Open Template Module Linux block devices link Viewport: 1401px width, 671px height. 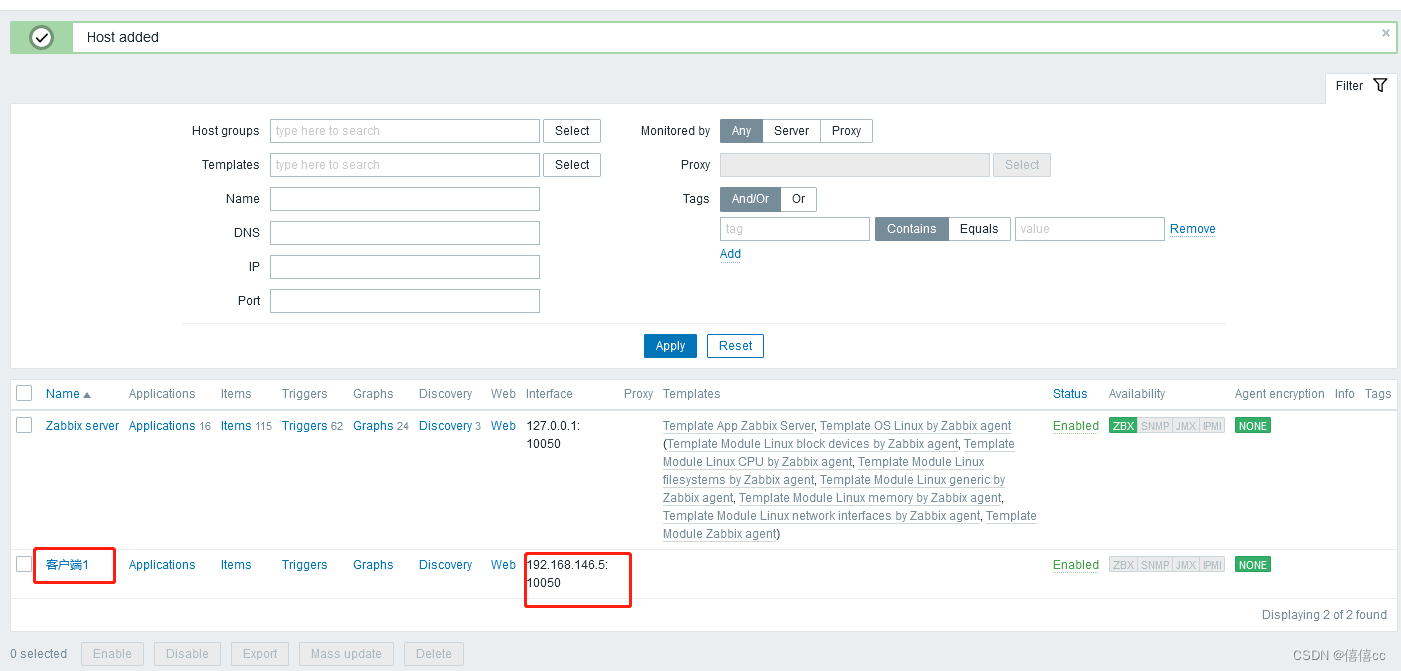coord(812,444)
